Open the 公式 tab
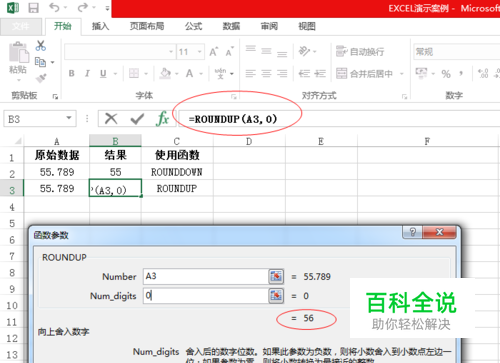 tap(193, 26)
